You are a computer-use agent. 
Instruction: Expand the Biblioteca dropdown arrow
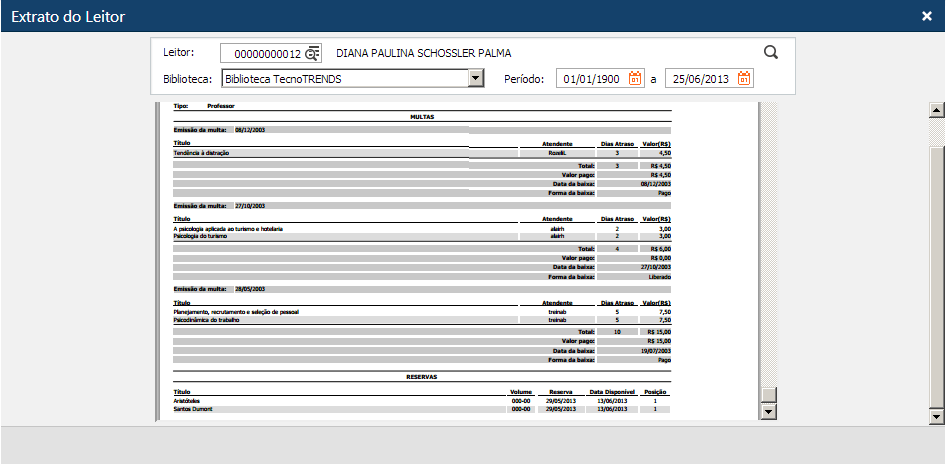point(475,79)
